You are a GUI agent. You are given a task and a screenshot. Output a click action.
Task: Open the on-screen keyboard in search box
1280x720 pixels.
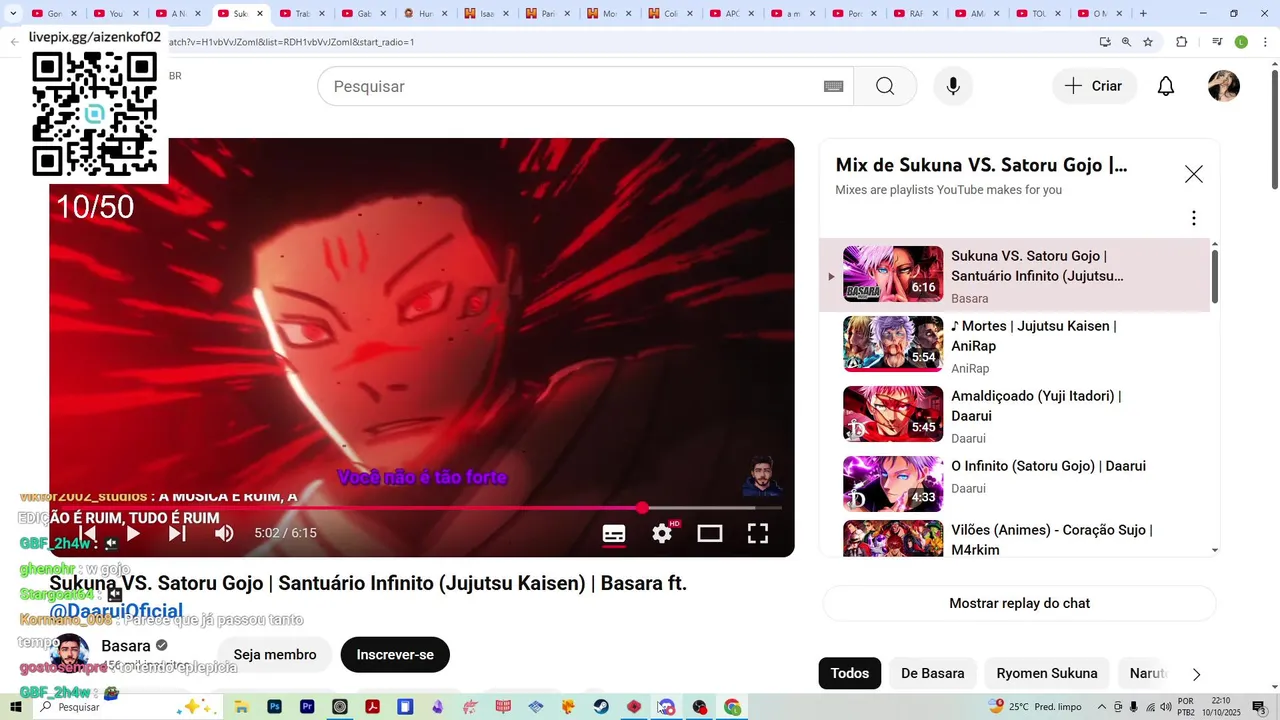[x=833, y=86]
